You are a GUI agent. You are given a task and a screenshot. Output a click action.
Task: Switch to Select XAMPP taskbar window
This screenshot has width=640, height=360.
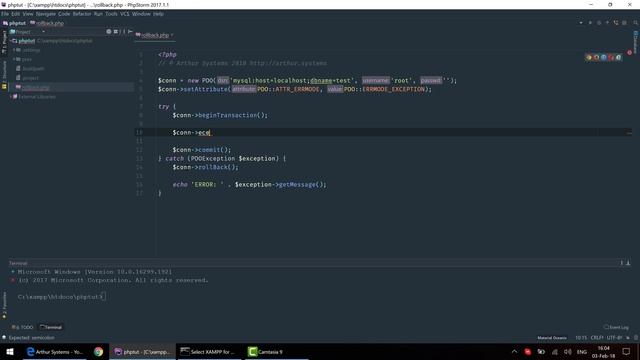pyautogui.click(x=209, y=351)
